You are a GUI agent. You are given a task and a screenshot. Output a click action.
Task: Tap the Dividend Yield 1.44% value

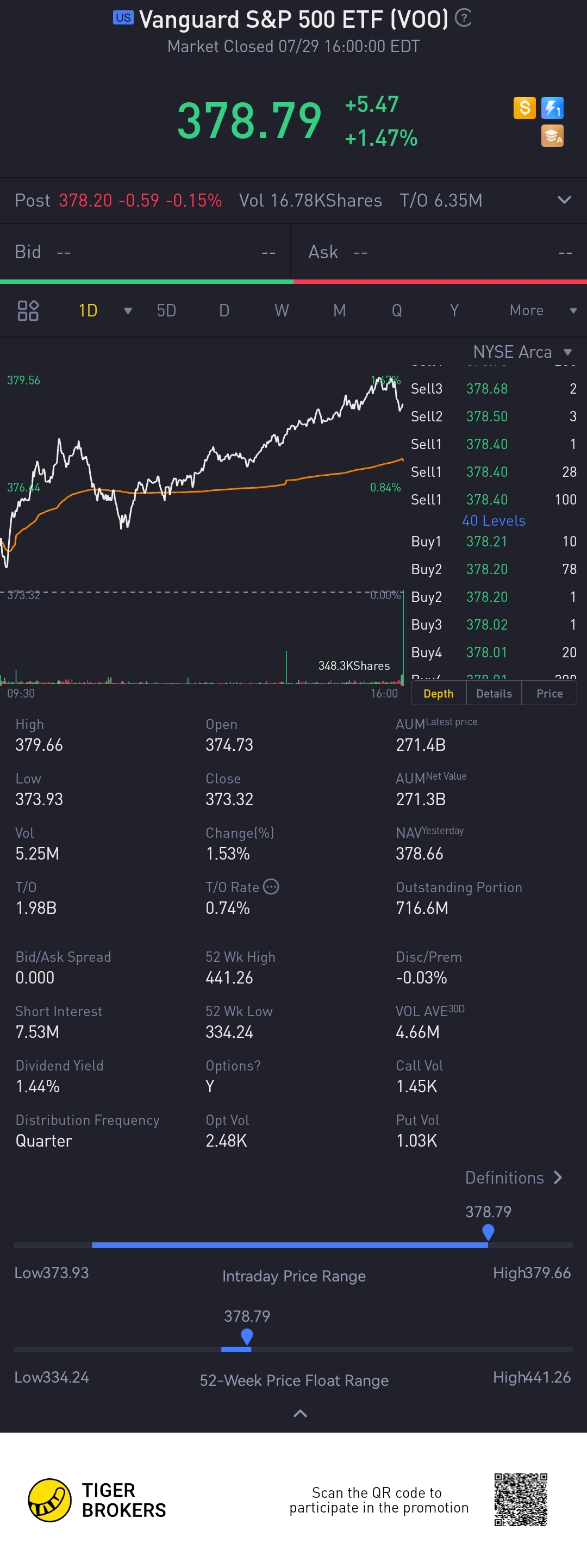coord(38,1086)
